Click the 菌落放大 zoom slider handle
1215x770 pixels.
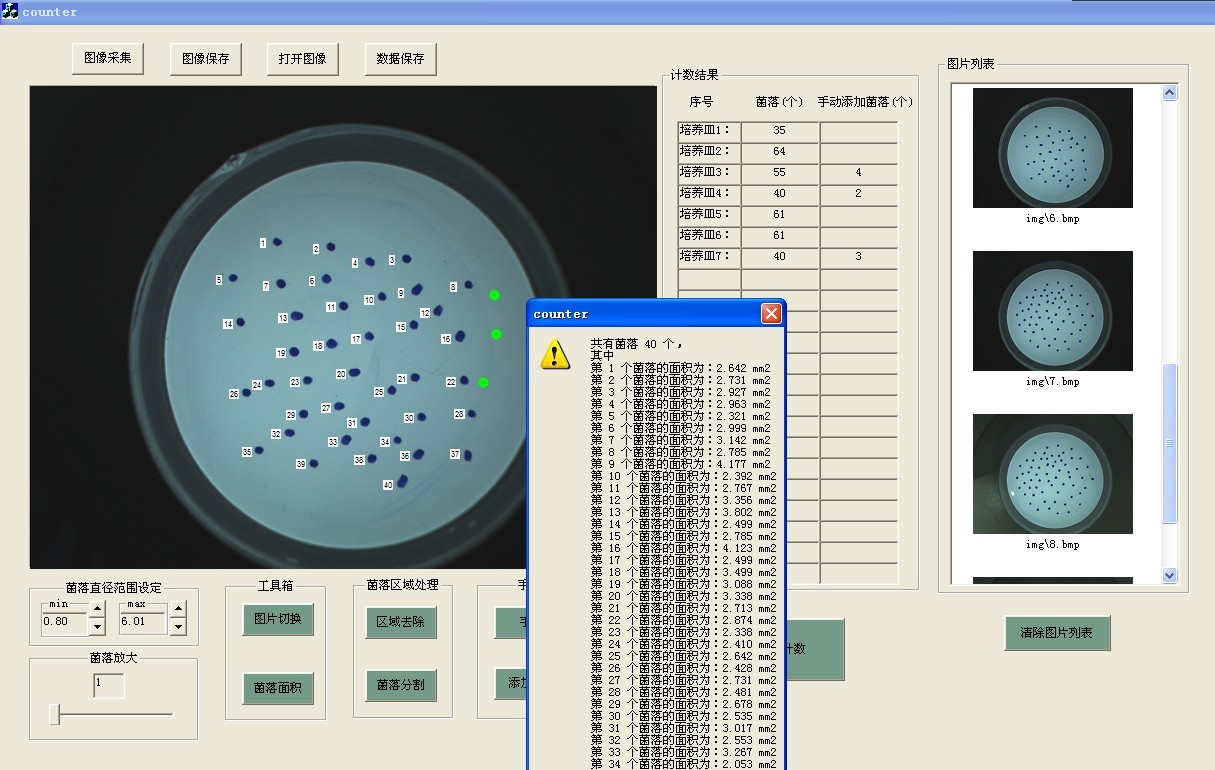[x=56, y=714]
